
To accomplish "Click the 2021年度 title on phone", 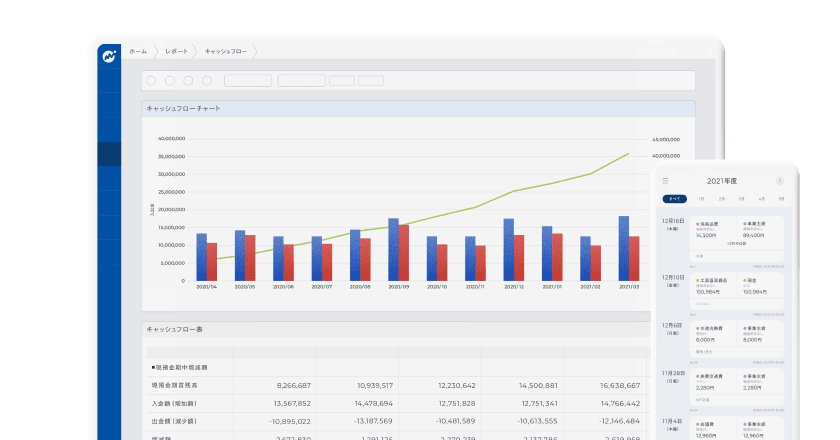I will 722,181.
